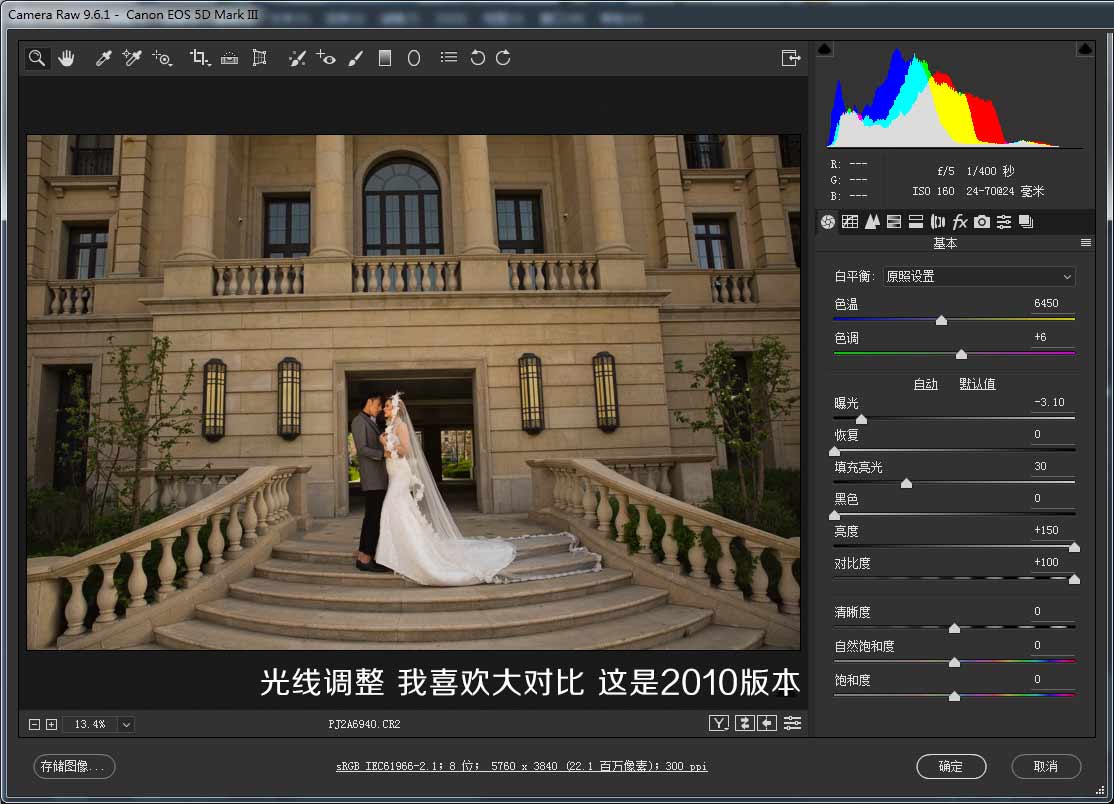The image size is (1114, 804).
Task: Toggle shadow clipping warning on the histogram
Action: point(826,47)
